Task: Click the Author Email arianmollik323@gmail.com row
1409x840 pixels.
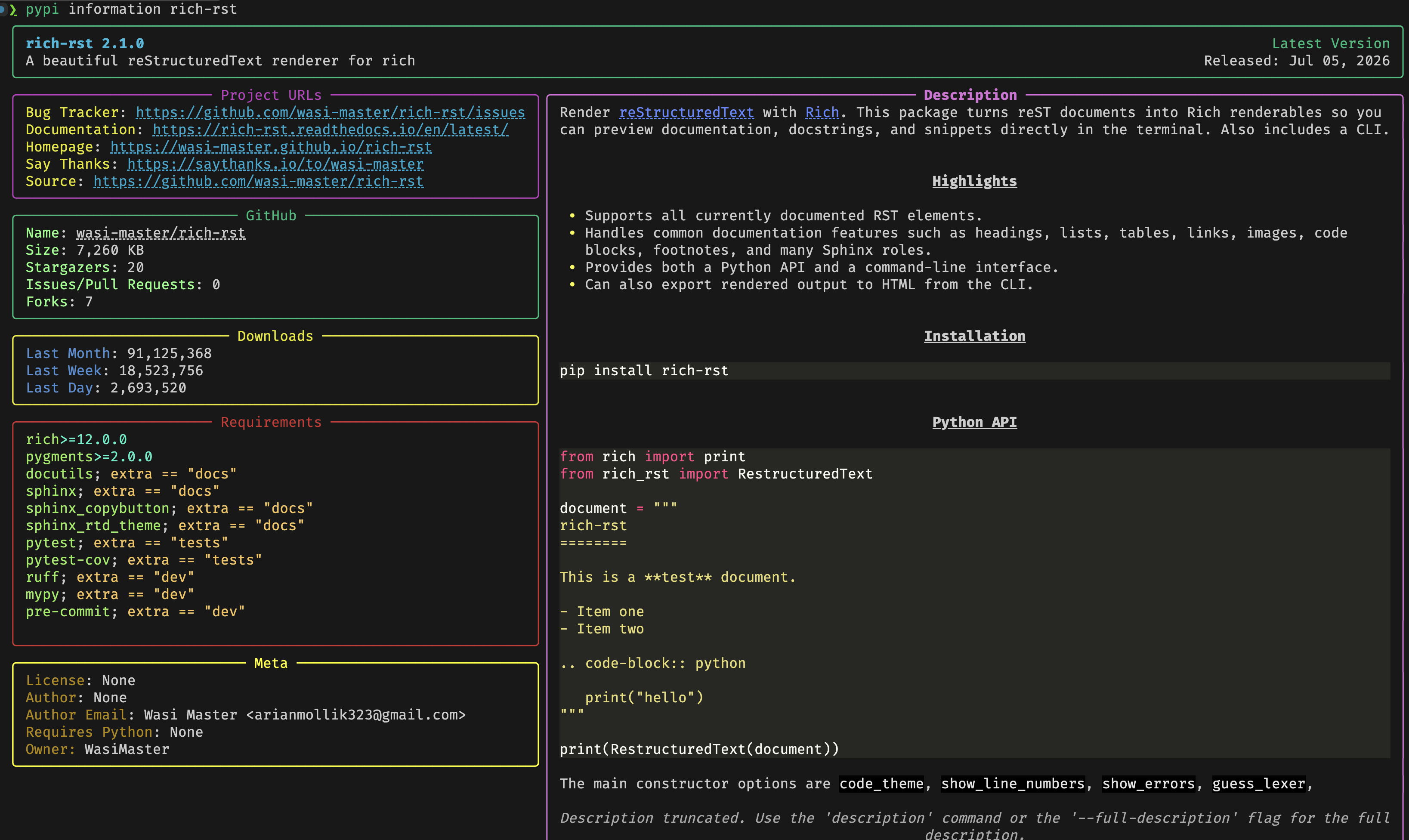Action: click(x=246, y=715)
